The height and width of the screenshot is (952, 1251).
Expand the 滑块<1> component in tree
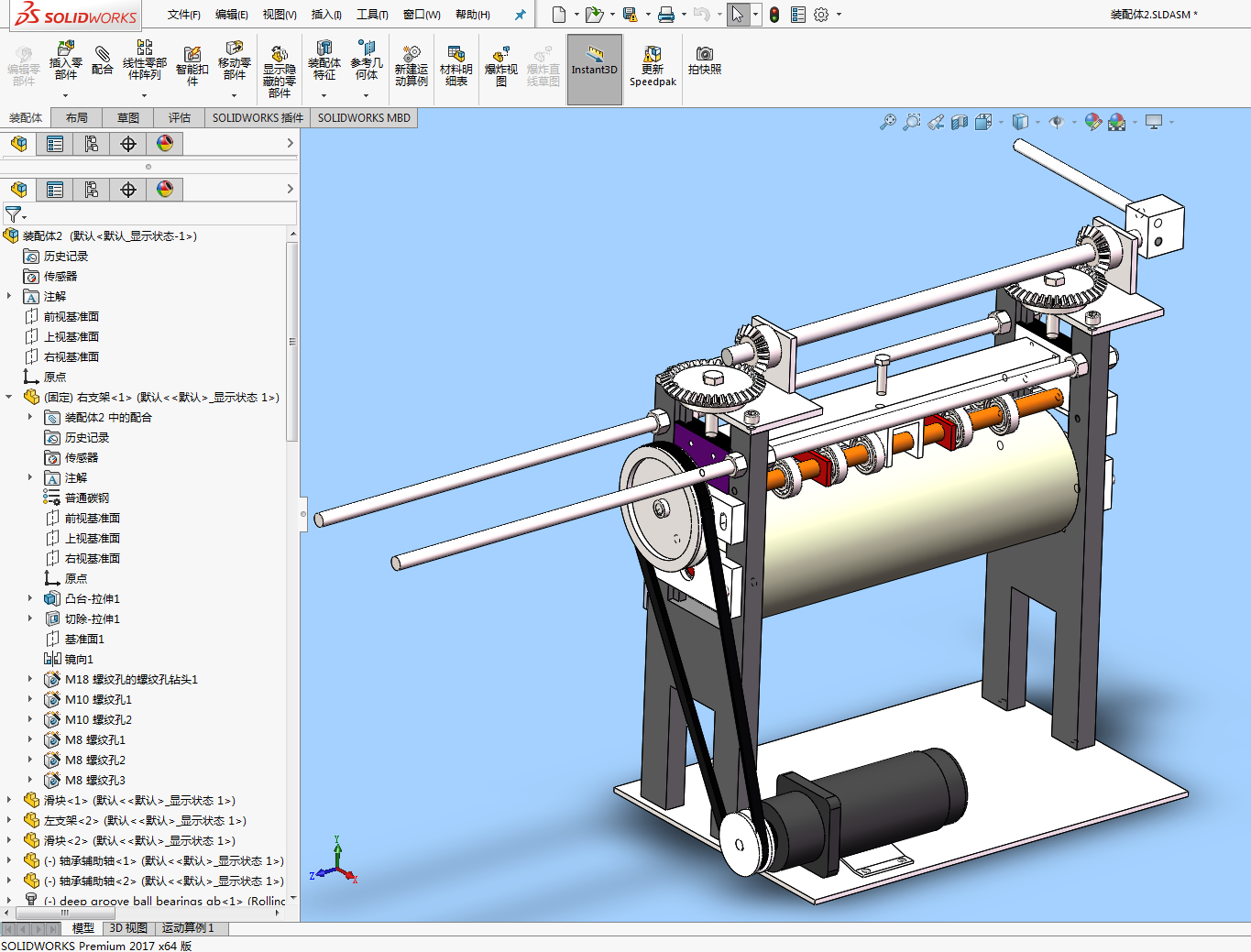9,800
